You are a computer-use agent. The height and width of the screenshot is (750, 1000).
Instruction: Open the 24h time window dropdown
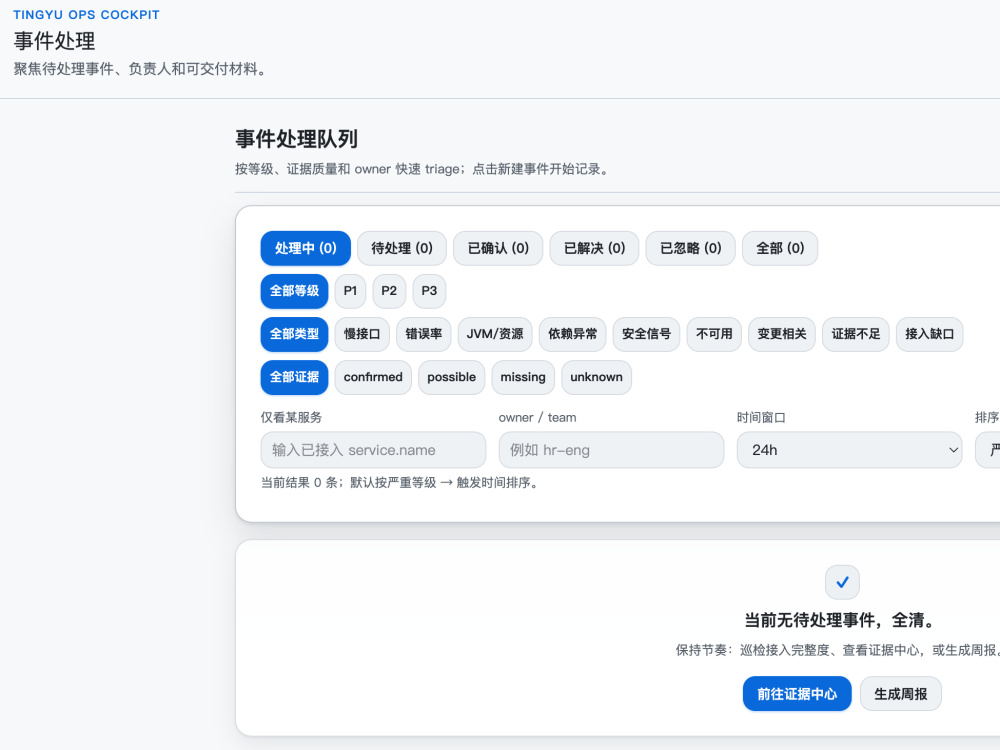[849, 450]
